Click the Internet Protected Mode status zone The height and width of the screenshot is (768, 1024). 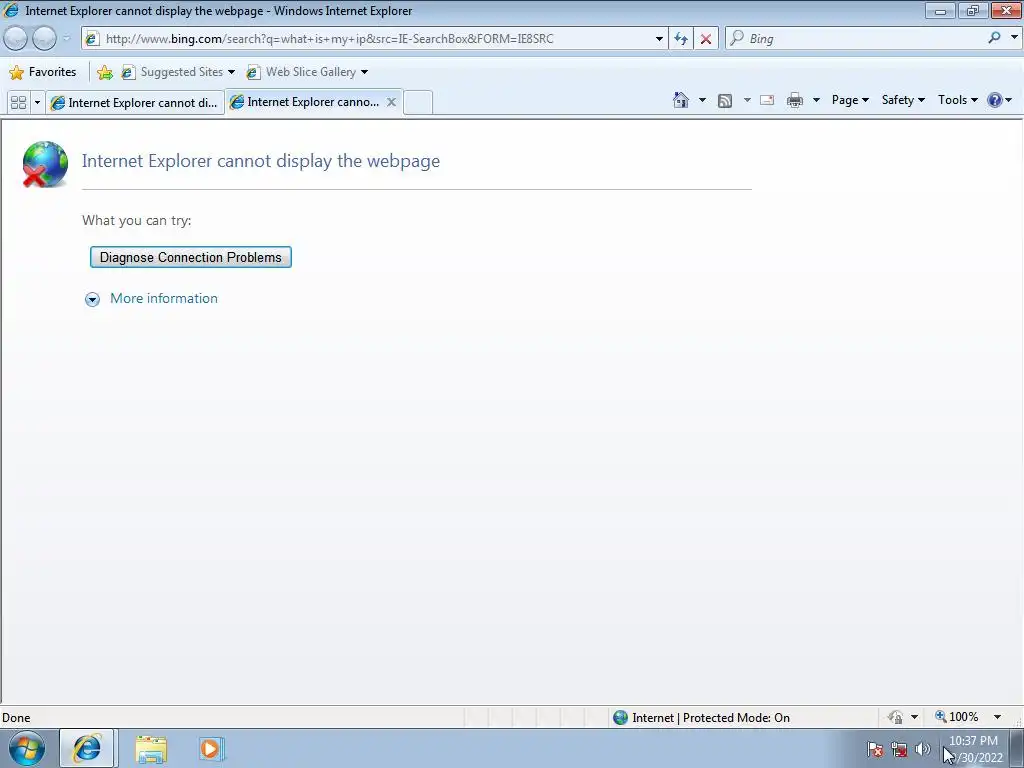pyautogui.click(x=702, y=718)
